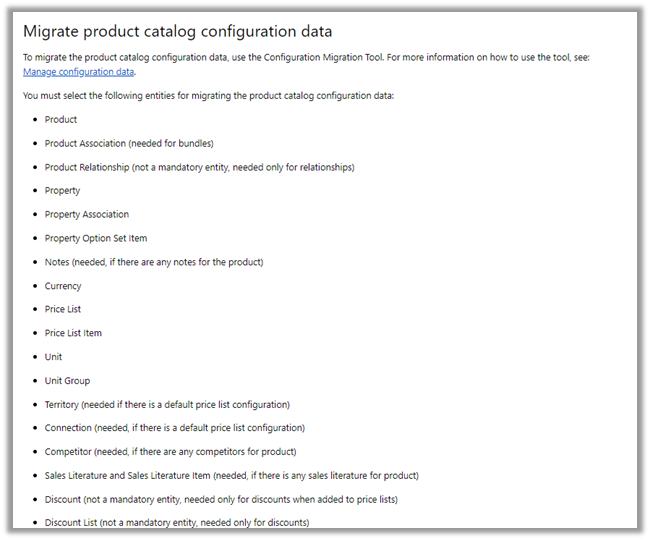Open the Manage configuration data link
Viewport: 650px width, 540px height.
click(78, 72)
